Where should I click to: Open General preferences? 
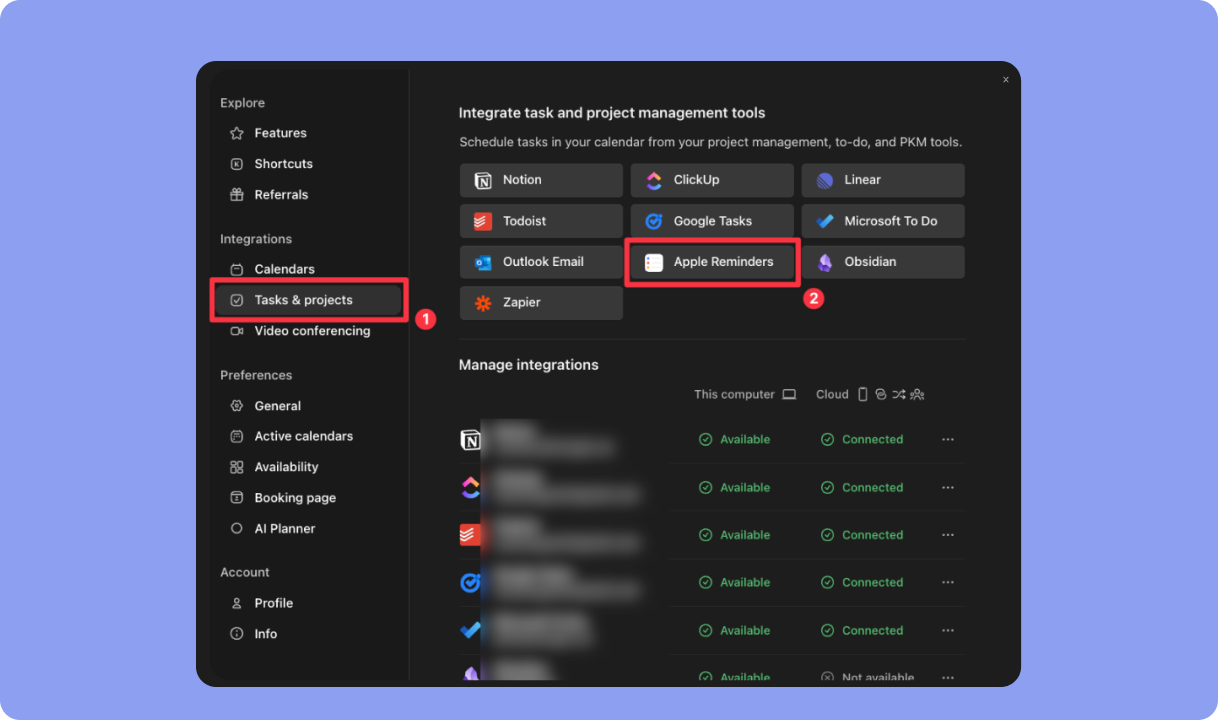tap(265, 406)
